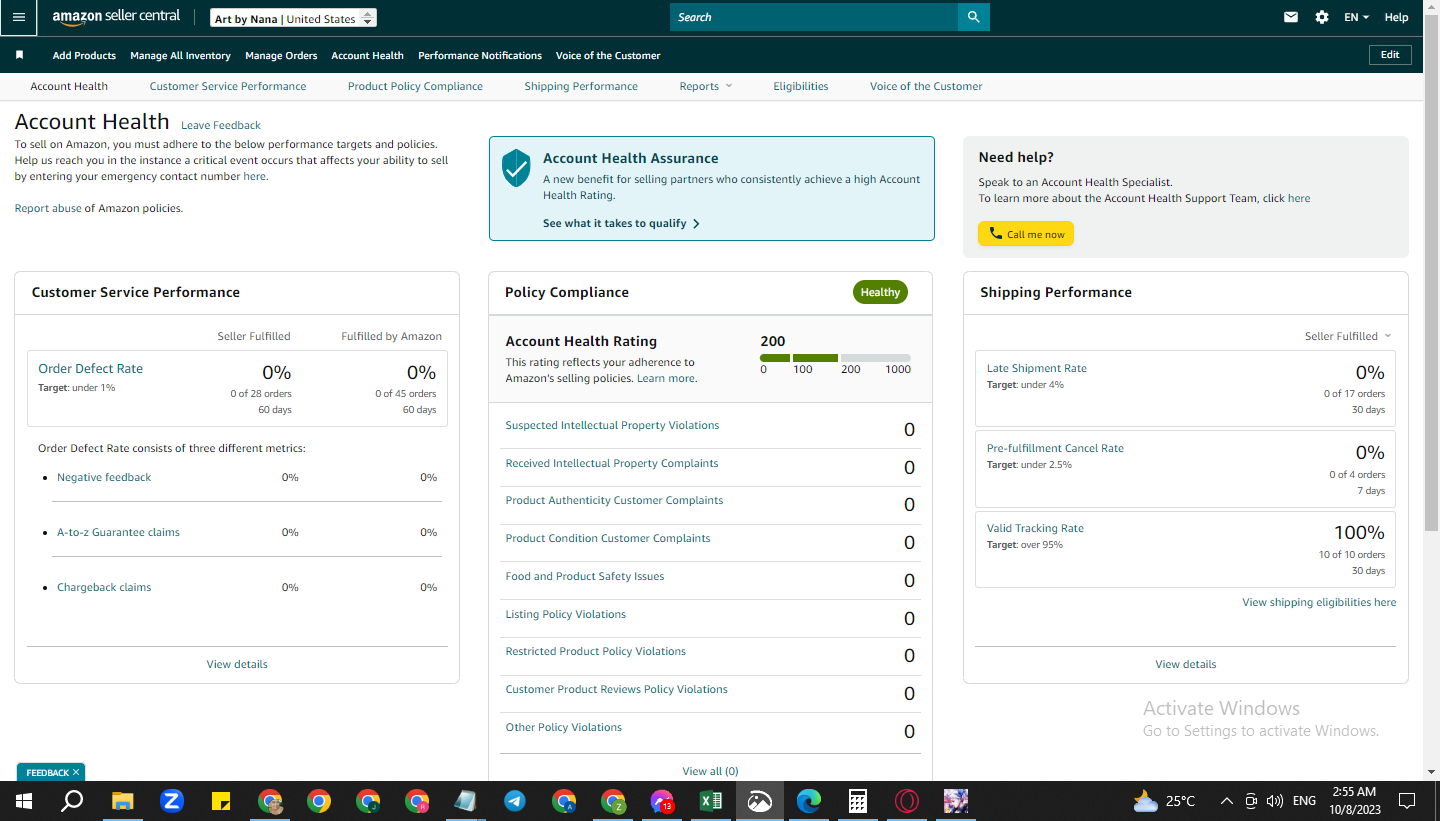Open File Explorer from the taskbar
The image size is (1440, 821).
click(x=122, y=801)
